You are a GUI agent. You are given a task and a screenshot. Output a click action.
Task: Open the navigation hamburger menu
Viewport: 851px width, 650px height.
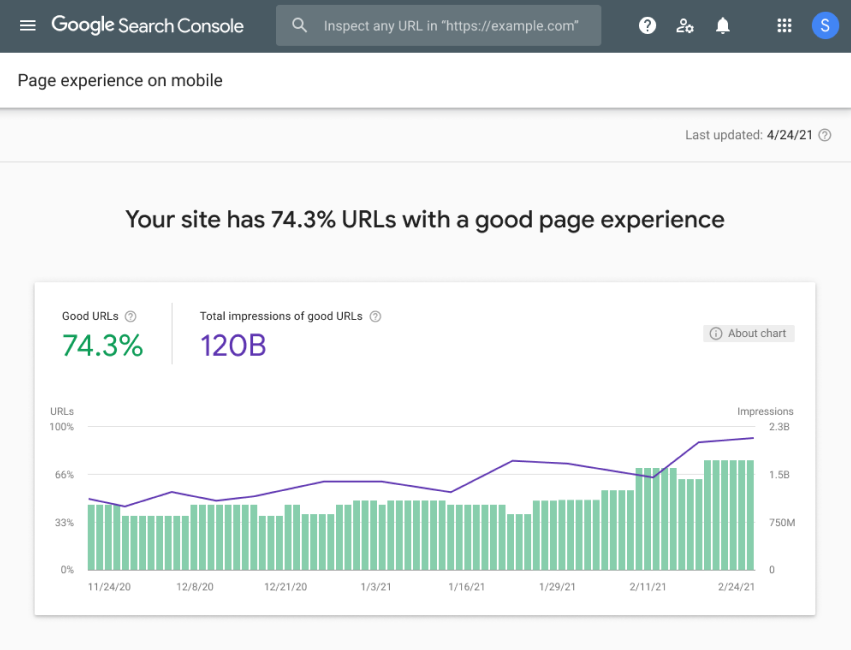[27, 25]
